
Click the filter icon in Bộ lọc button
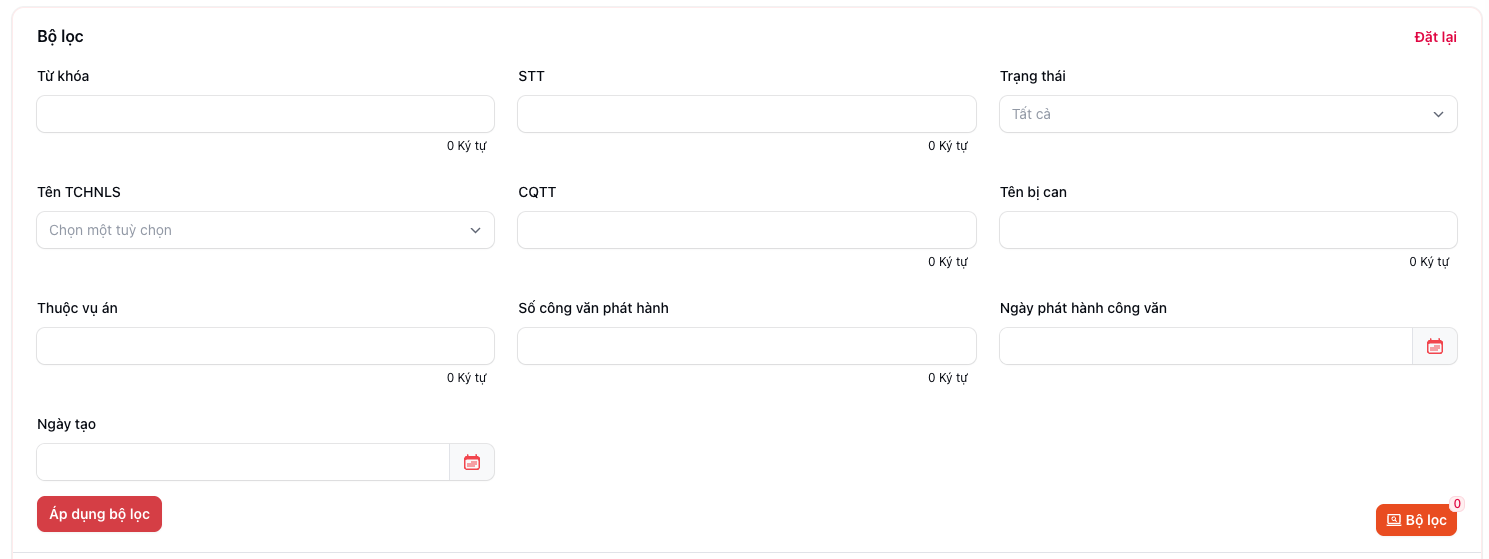coord(1393,520)
